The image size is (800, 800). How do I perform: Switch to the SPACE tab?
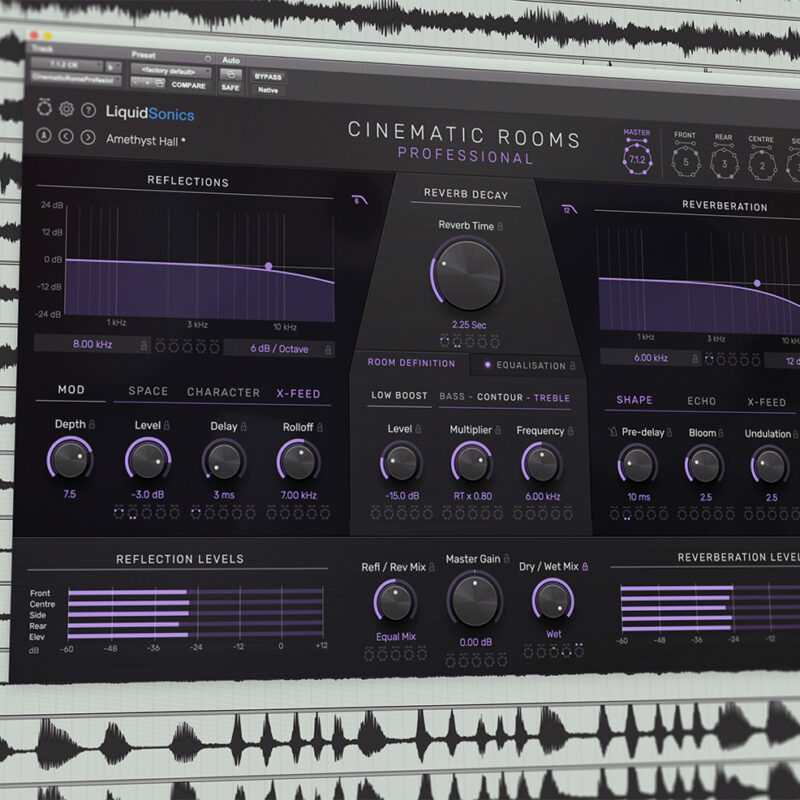tap(148, 391)
